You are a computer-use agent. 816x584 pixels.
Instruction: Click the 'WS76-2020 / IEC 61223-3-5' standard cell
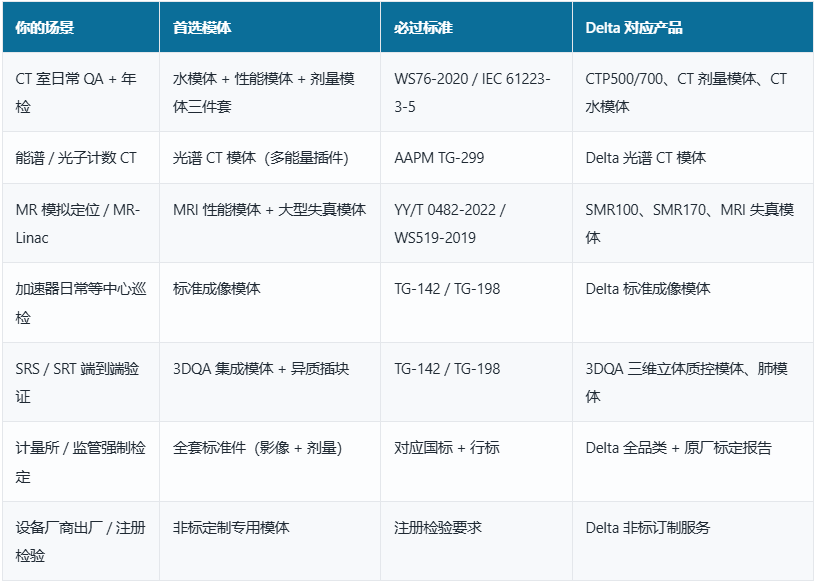[476, 92]
